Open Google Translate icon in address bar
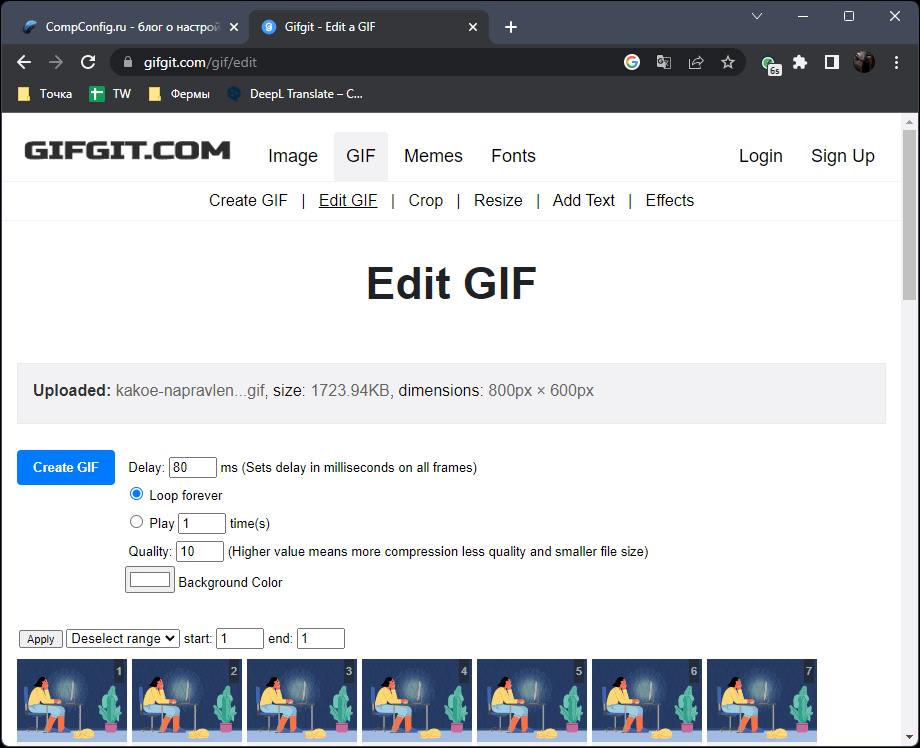This screenshot has width=920, height=748. (664, 62)
